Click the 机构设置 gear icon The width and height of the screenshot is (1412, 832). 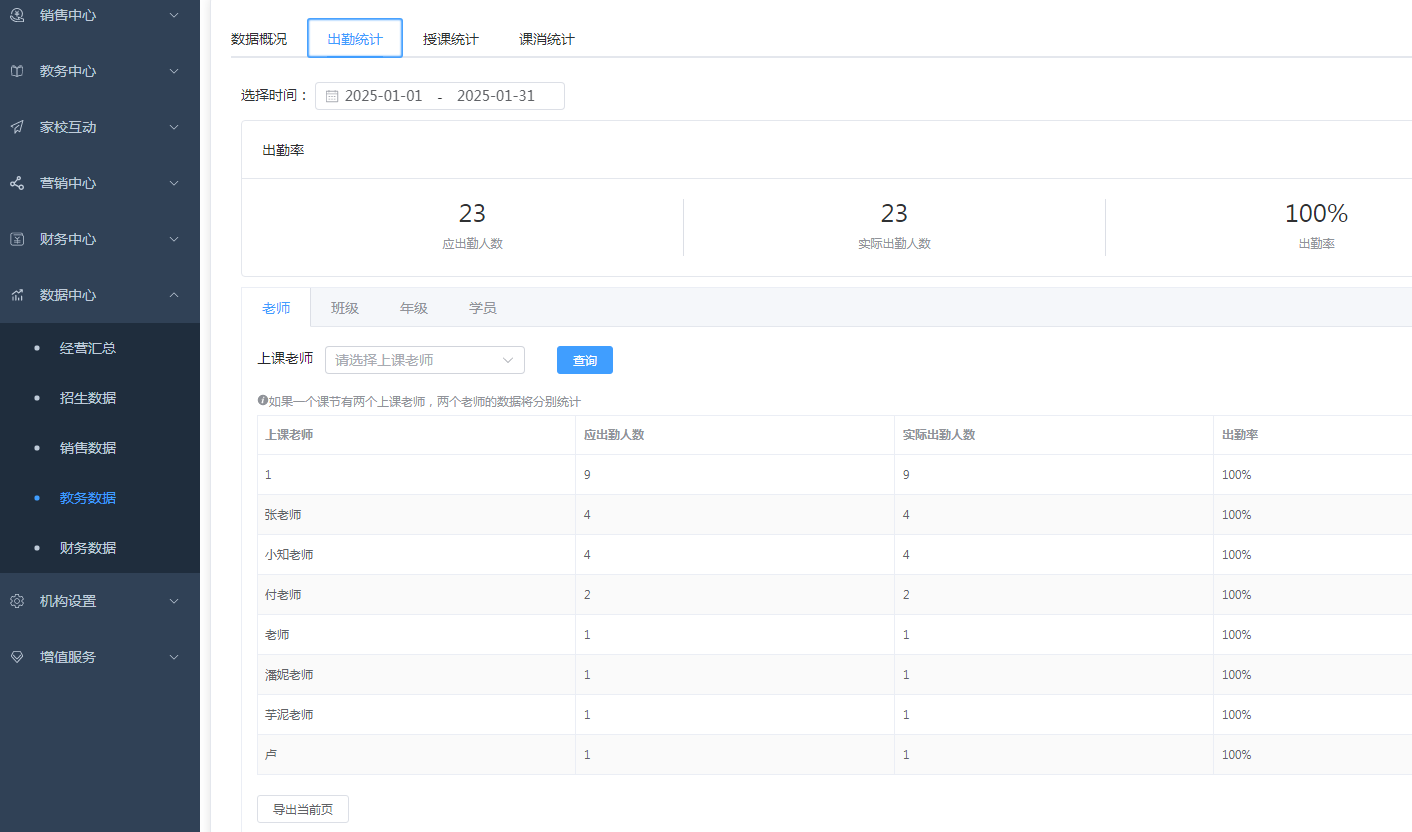[17, 601]
